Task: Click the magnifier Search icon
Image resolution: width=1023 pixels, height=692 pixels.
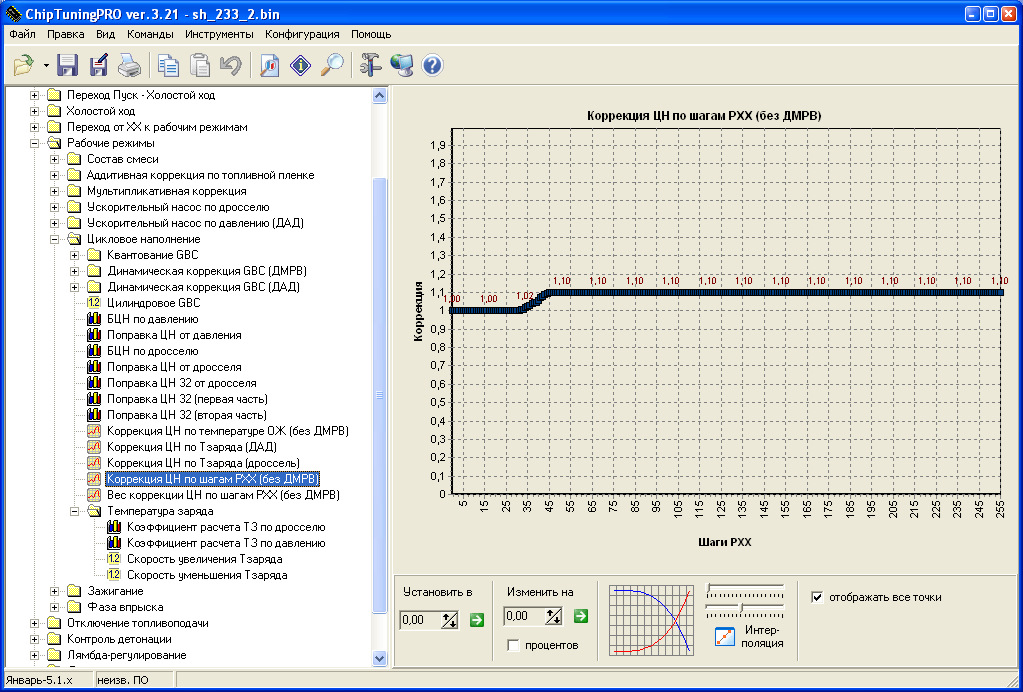Action: tap(332, 66)
